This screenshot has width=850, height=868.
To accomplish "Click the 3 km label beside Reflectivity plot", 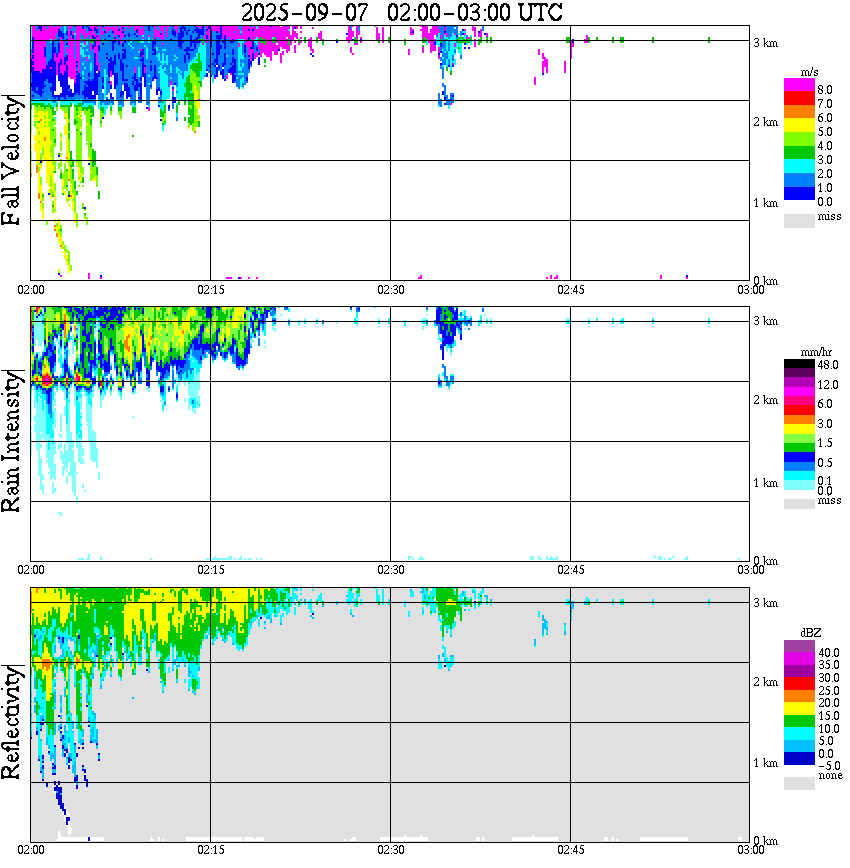I will (x=765, y=603).
